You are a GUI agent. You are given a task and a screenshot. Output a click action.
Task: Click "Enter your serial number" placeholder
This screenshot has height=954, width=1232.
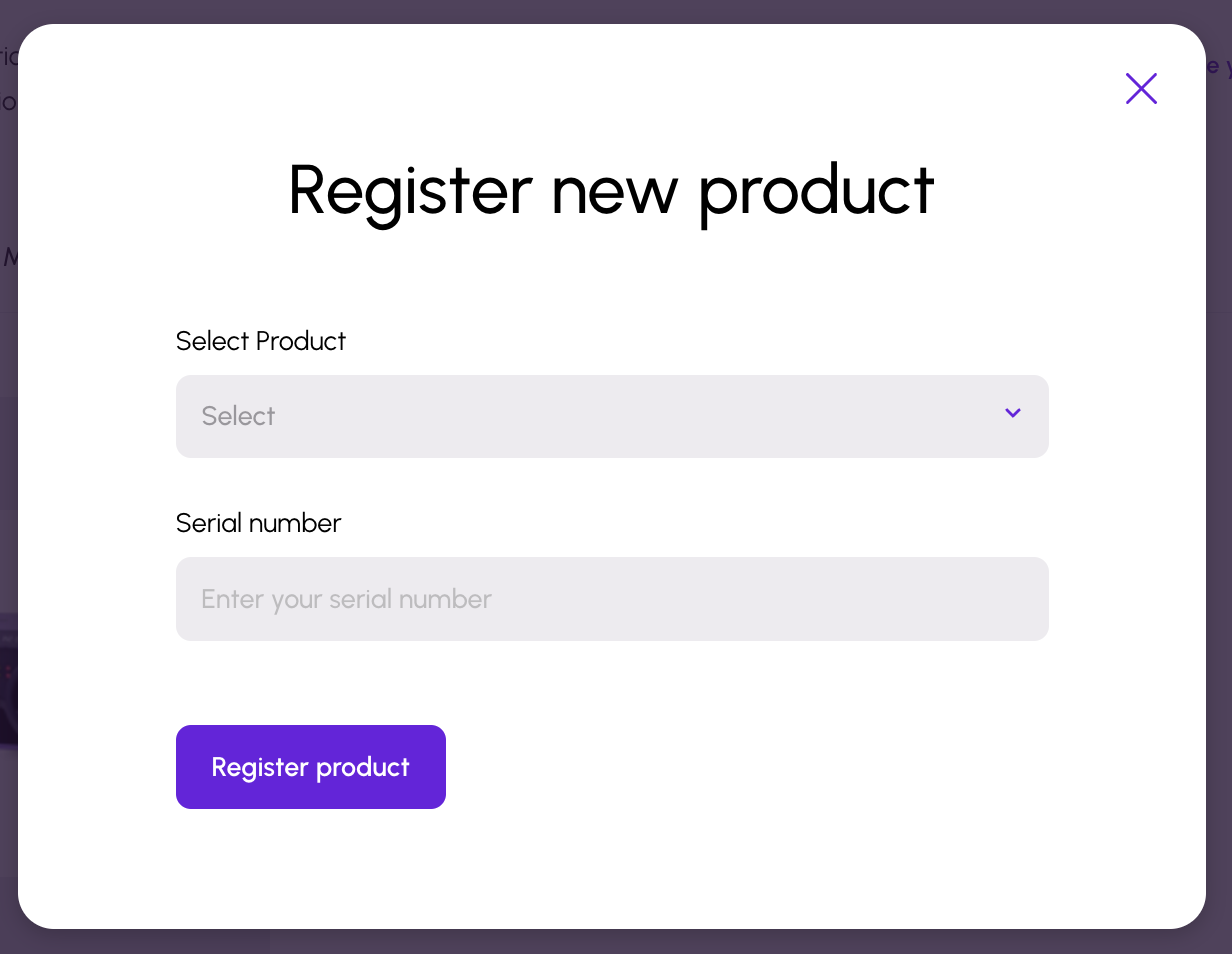click(346, 599)
